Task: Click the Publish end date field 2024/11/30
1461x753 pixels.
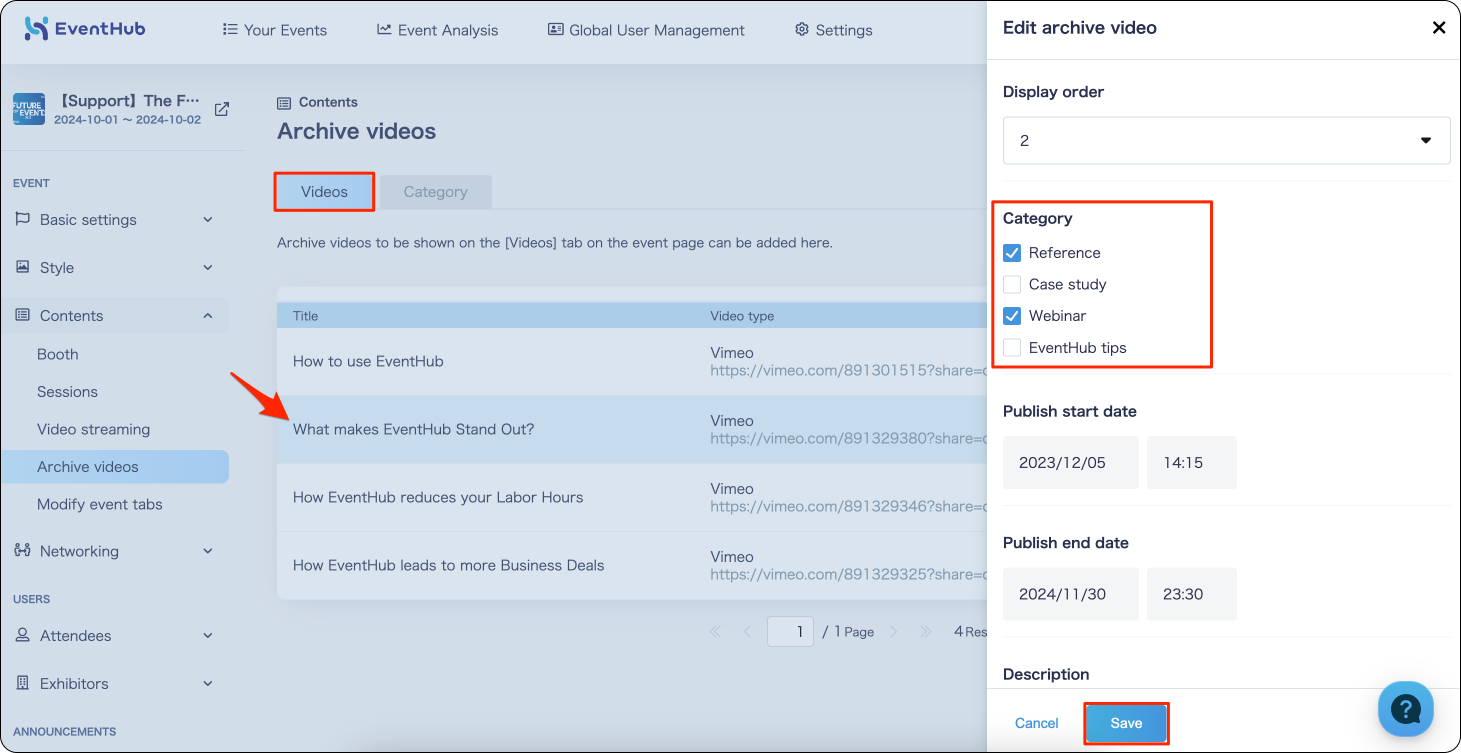Action: (x=1071, y=594)
